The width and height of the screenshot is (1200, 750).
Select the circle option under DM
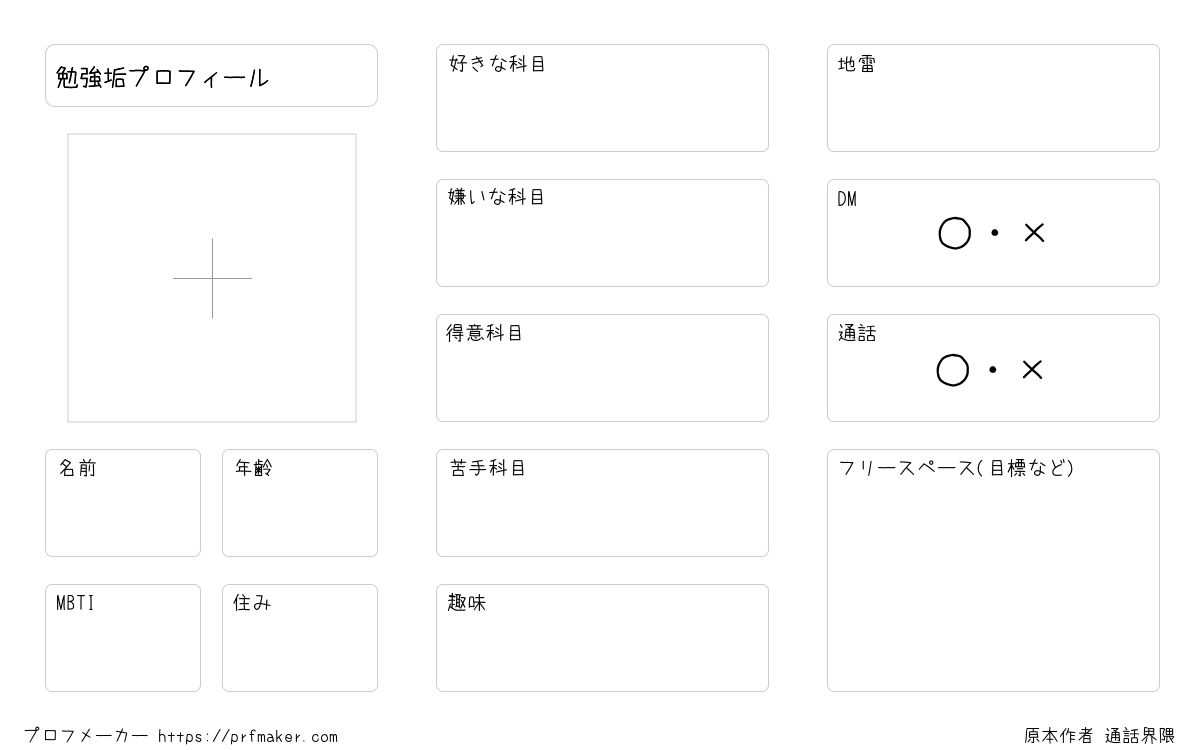pos(954,234)
